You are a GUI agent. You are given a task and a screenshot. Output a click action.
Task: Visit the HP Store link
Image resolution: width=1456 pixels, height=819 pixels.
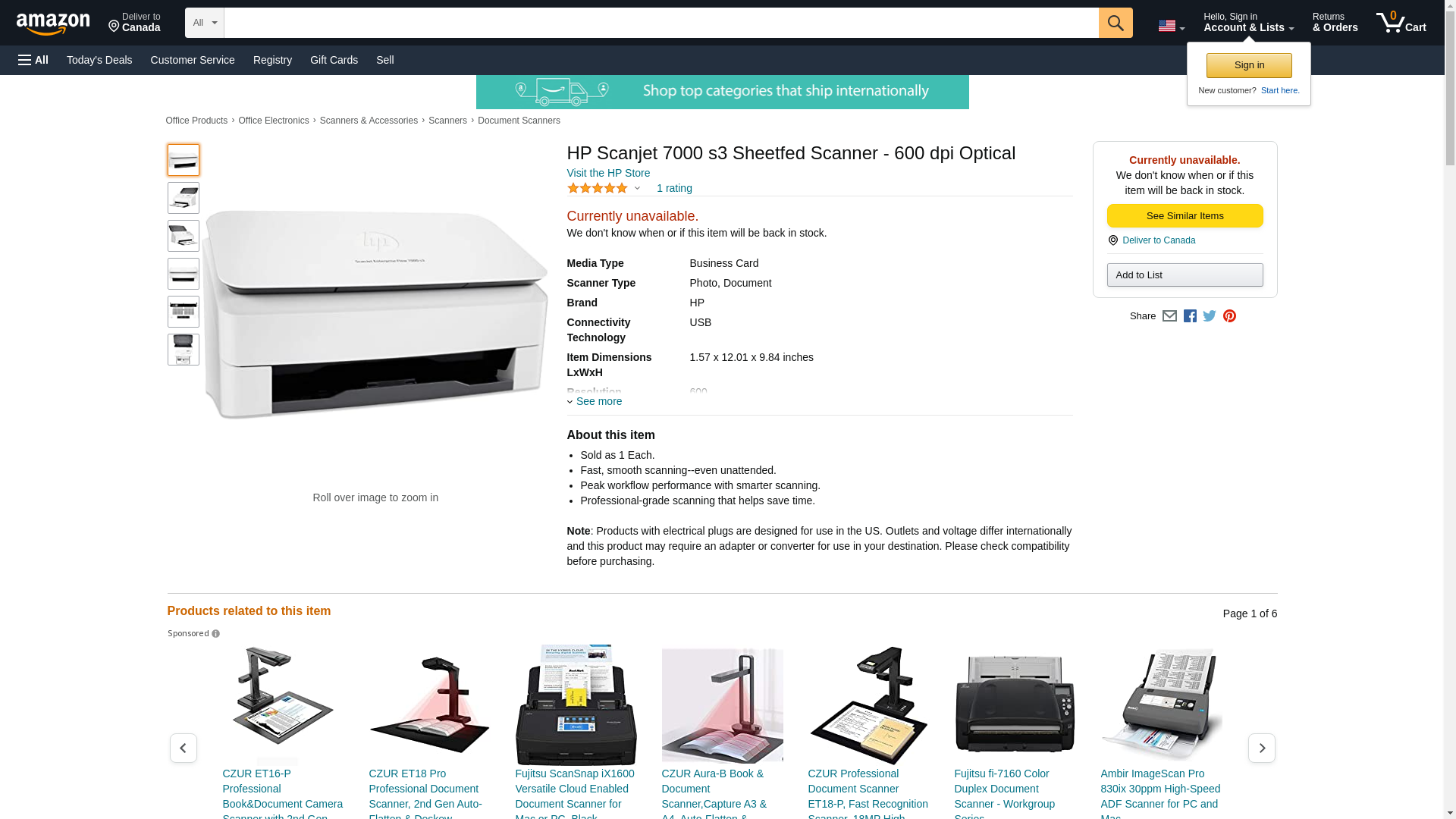click(608, 173)
